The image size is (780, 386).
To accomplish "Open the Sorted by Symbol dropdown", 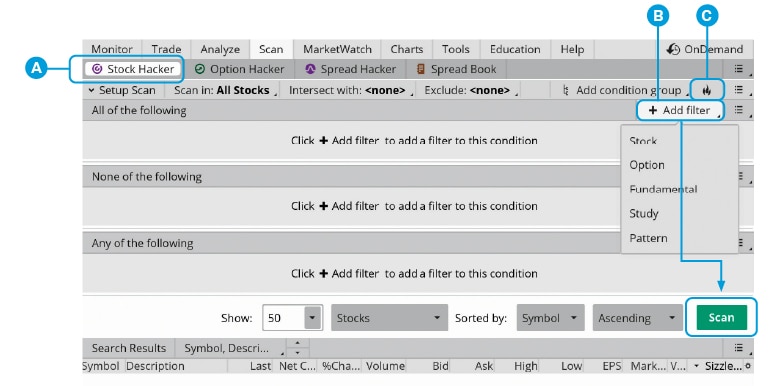I will point(550,318).
